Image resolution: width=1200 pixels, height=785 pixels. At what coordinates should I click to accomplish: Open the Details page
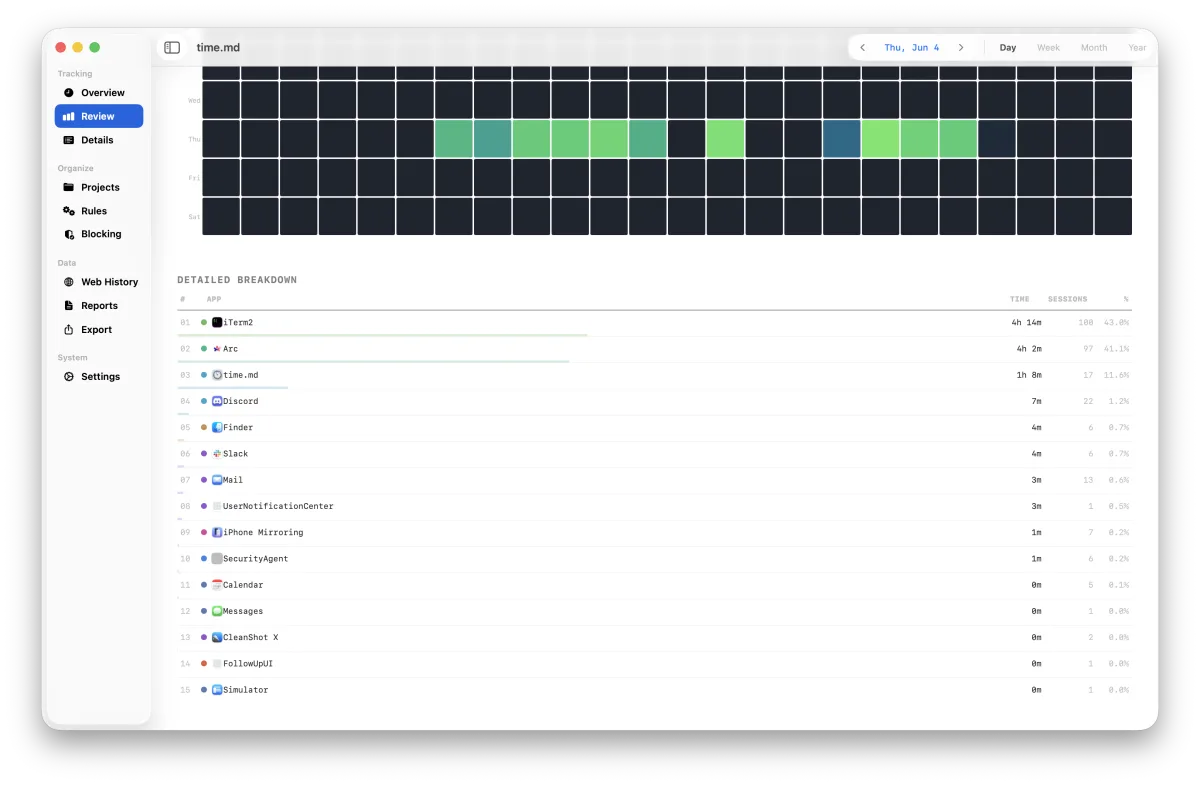click(x=99, y=140)
